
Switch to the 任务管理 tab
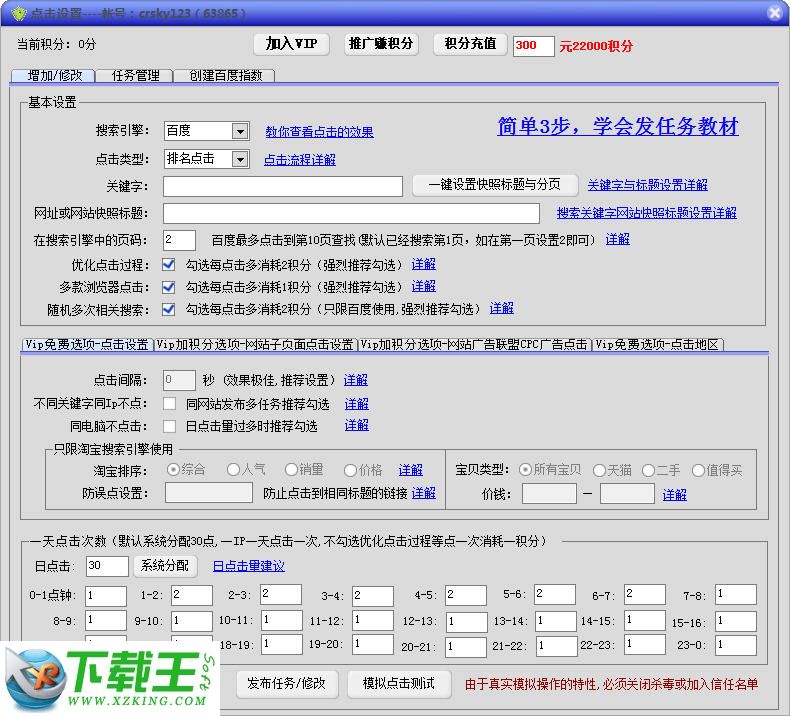pyautogui.click(x=135, y=76)
